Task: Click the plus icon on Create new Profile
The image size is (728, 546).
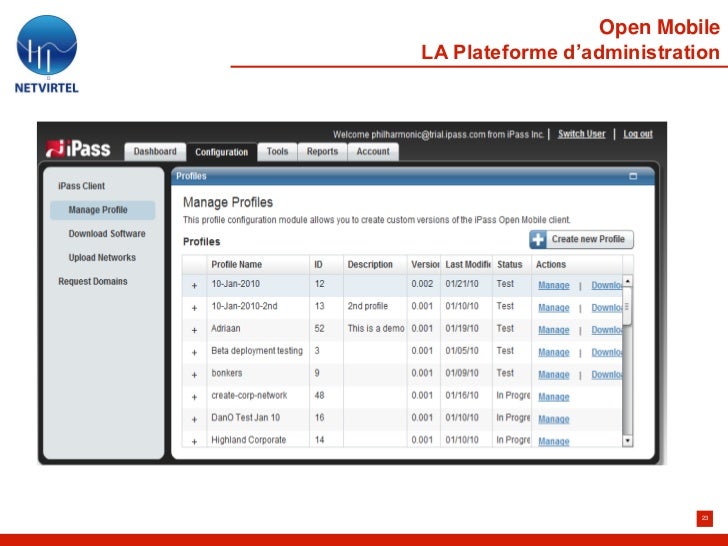Action: tap(538, 240)
